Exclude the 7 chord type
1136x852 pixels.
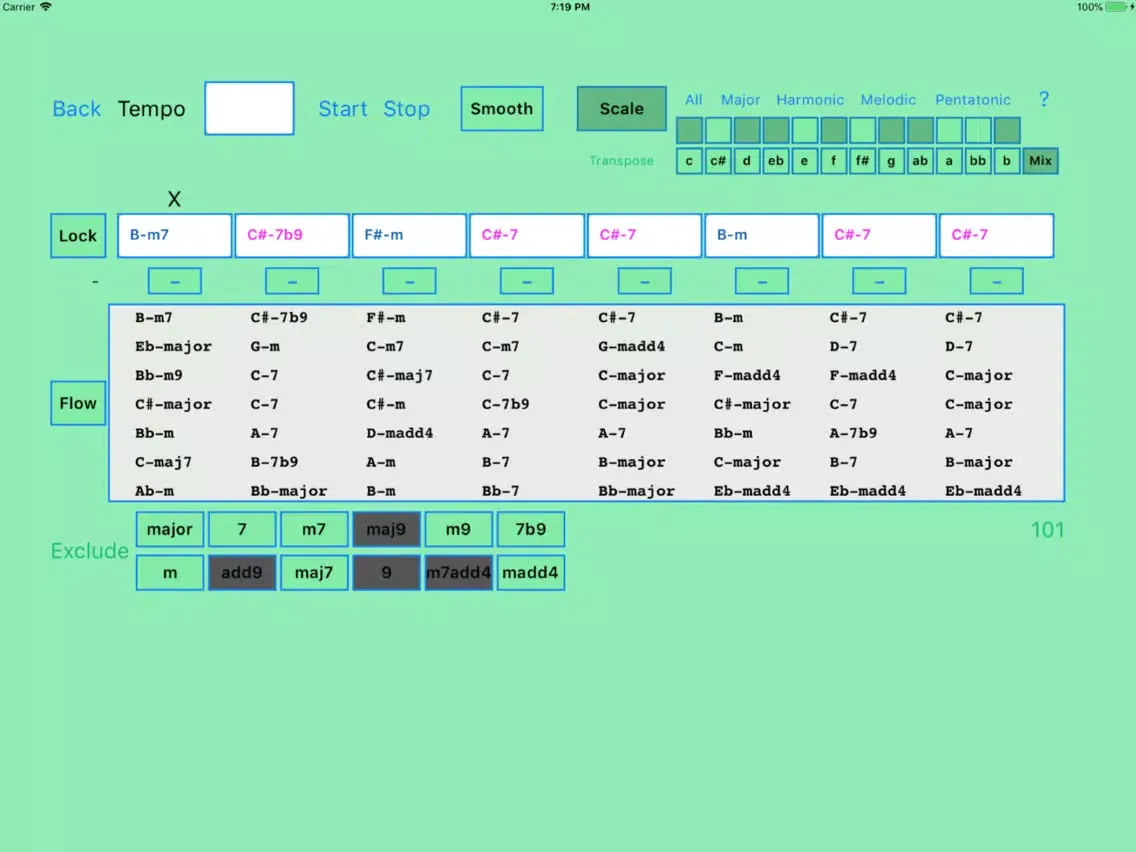click(242, 530)
